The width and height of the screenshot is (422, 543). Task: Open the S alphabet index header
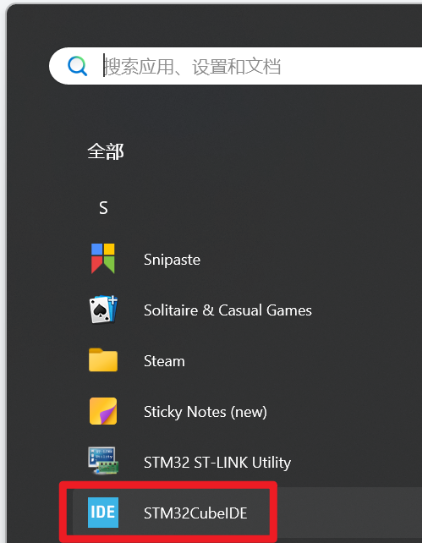(103, 208)
